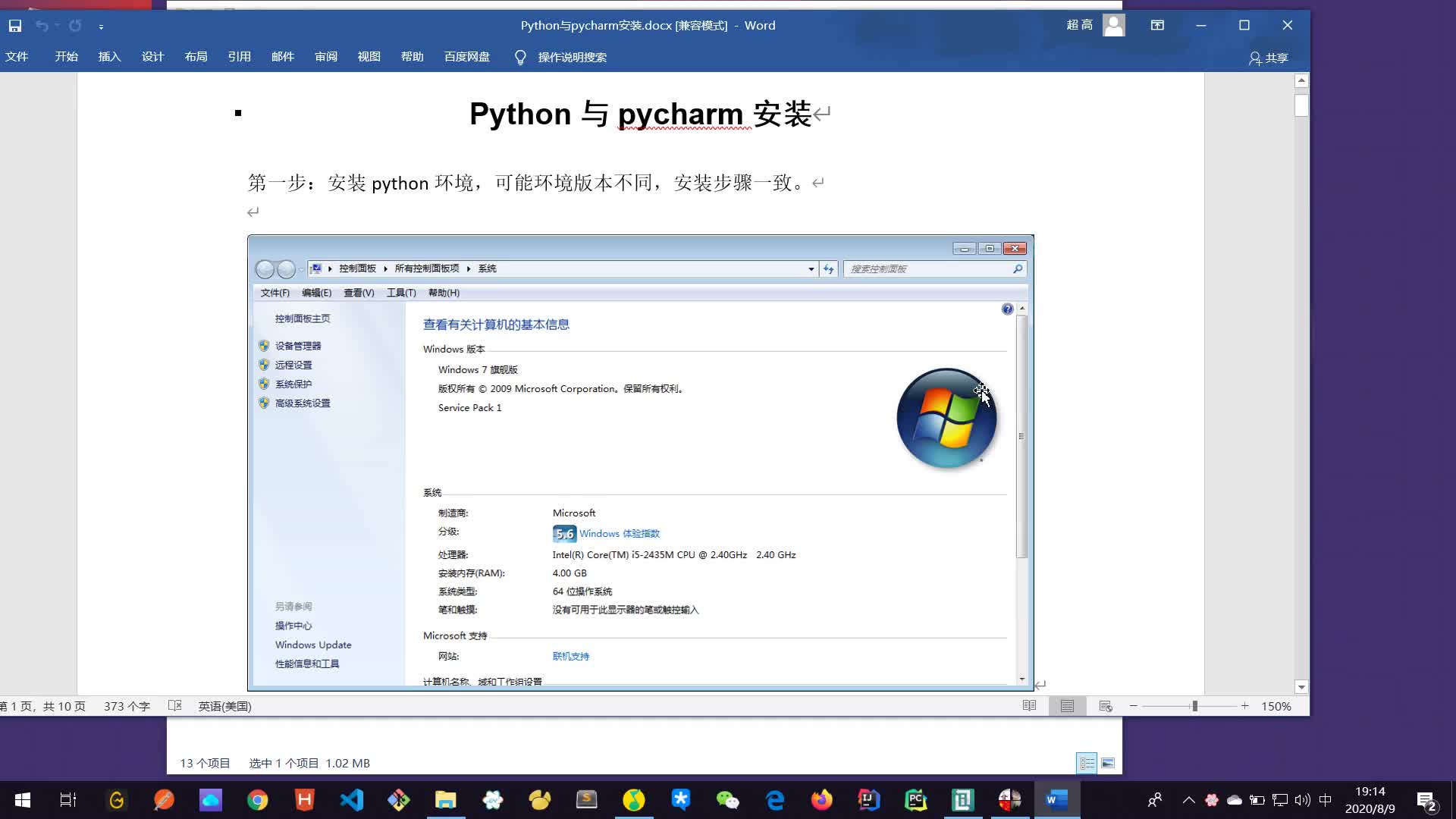Click the 英语(美国) language indicator
The width and height of the screenshot is (1456, 819).
[x=224, y=706]
